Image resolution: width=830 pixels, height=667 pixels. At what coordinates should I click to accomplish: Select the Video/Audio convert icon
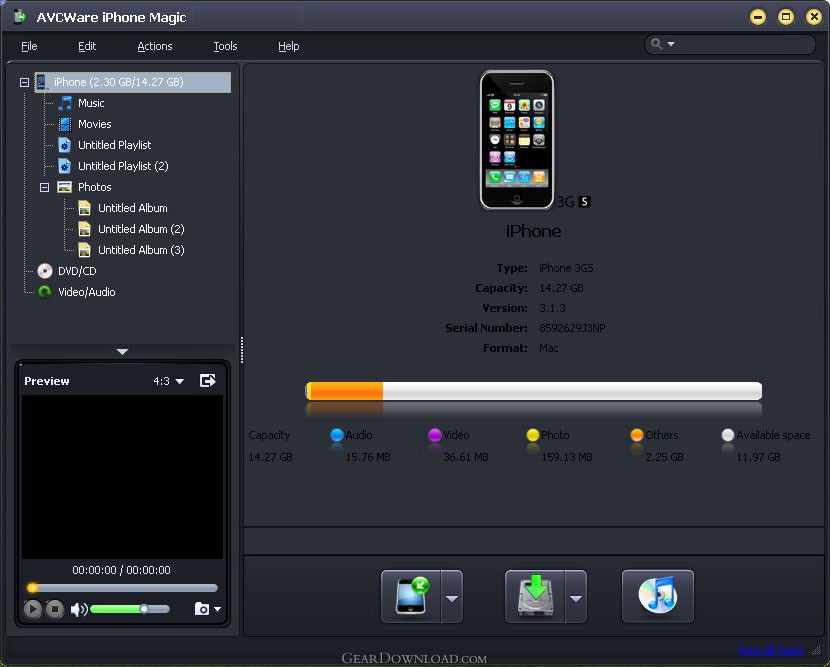click(x=45, y=292)
